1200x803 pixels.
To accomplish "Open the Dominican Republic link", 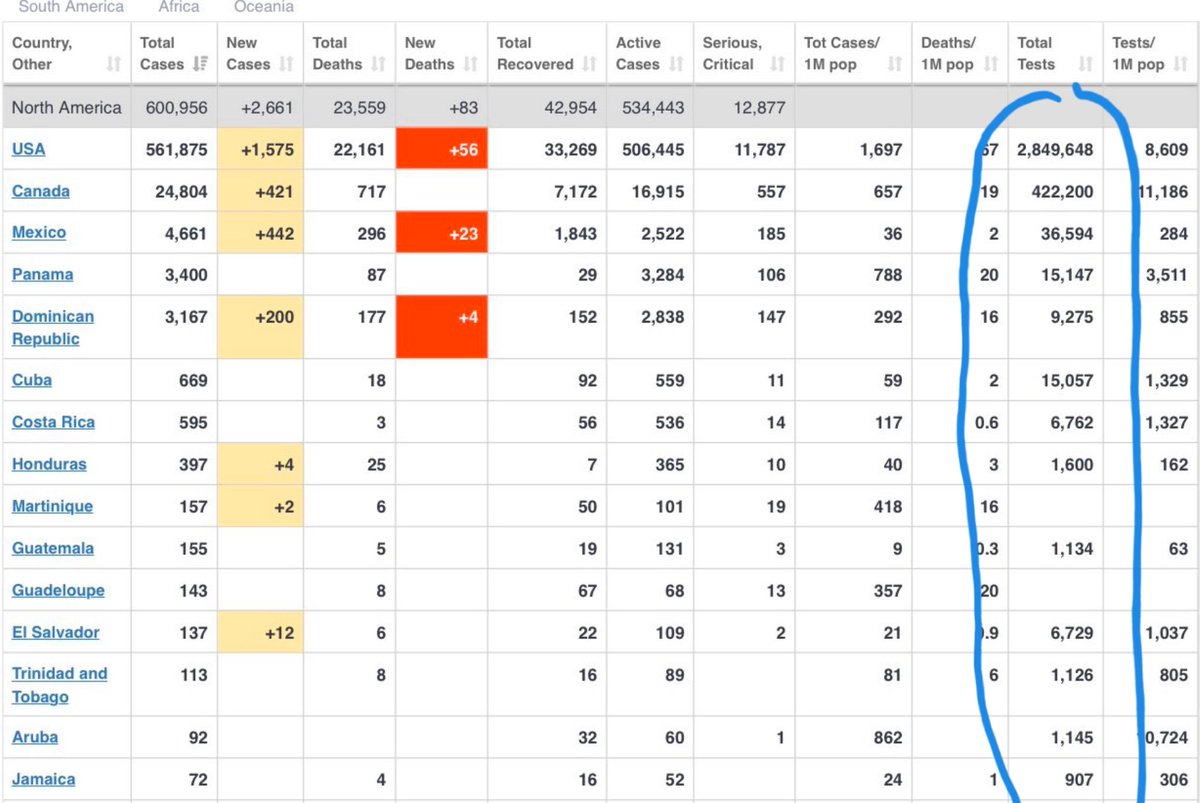I will tap(53, 327).
